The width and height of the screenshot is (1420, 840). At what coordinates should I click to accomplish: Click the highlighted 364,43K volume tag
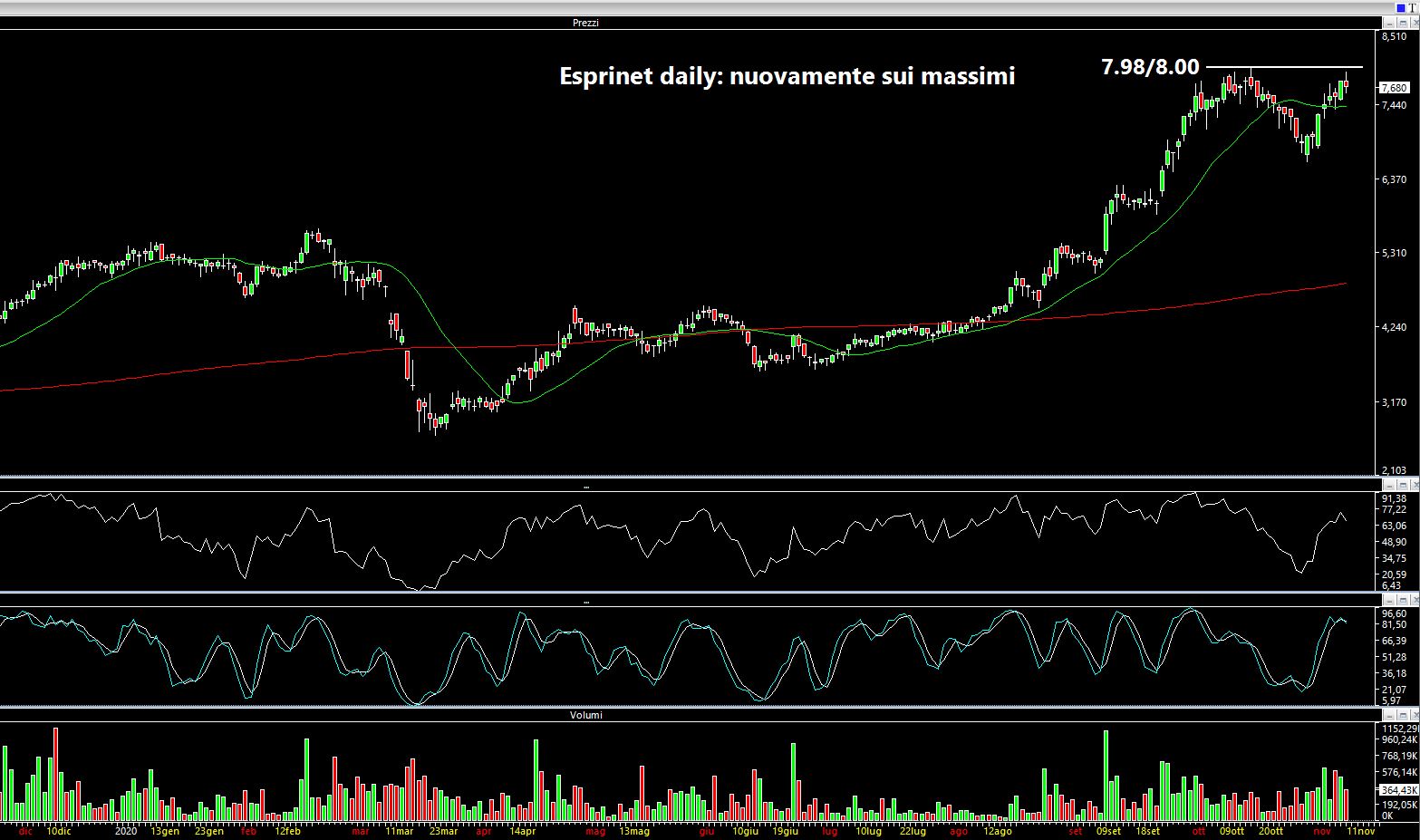[x=1397, y=790]
